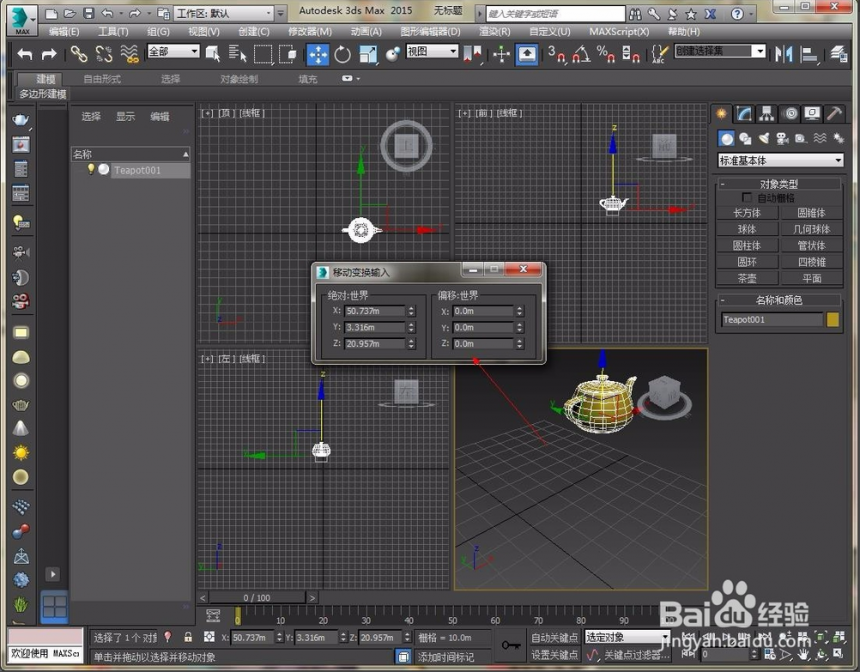
Task: Toggle the selection lock padlock icon
Action: pyautogui.click(x=188, y=637)
